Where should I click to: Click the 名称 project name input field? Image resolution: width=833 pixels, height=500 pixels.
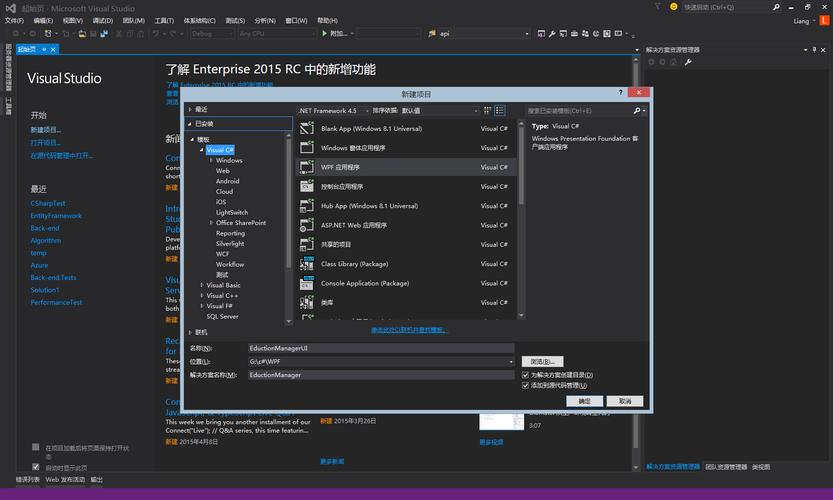[380, 348]
